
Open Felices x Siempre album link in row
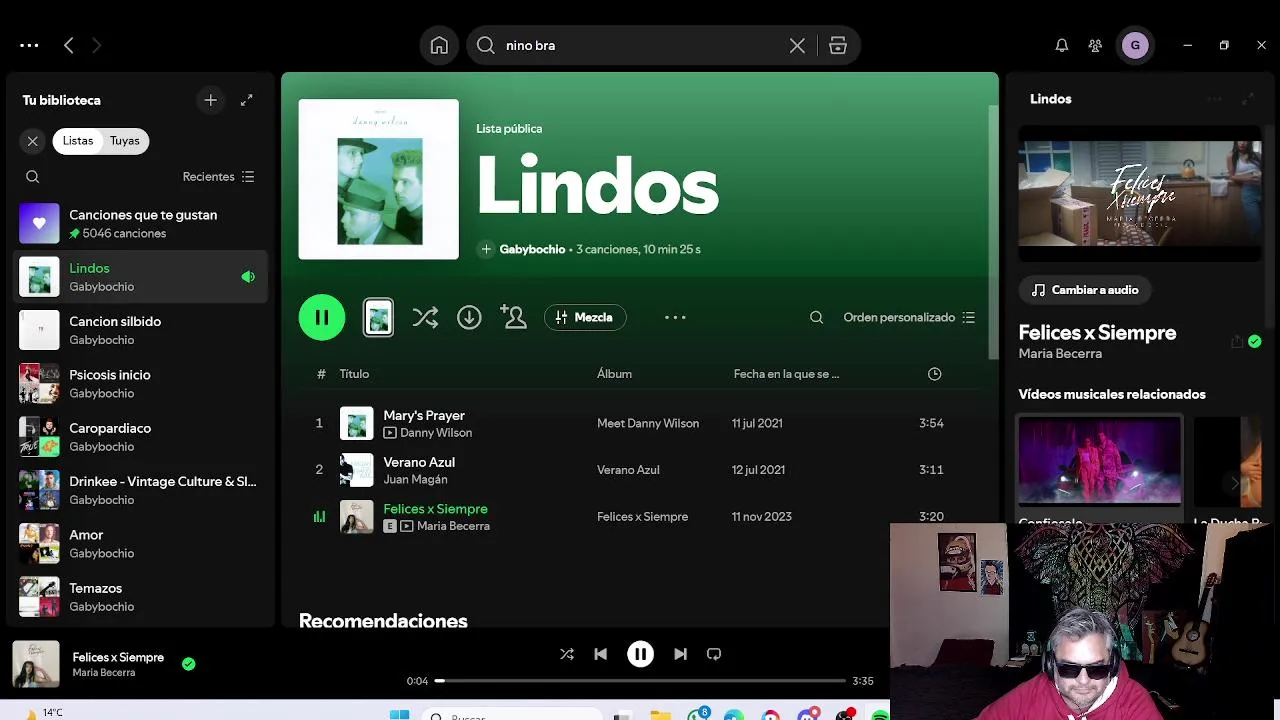[642, 517]
